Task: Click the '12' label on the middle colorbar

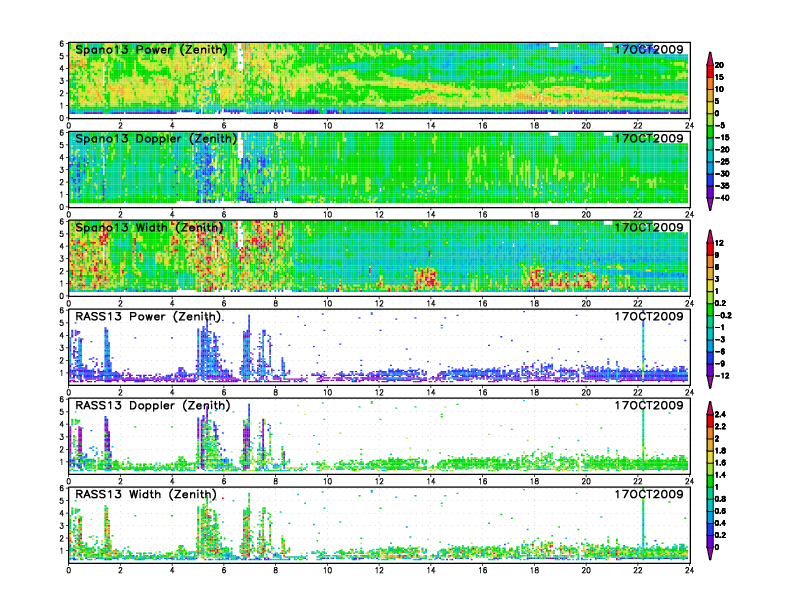Action: (719, 243)
